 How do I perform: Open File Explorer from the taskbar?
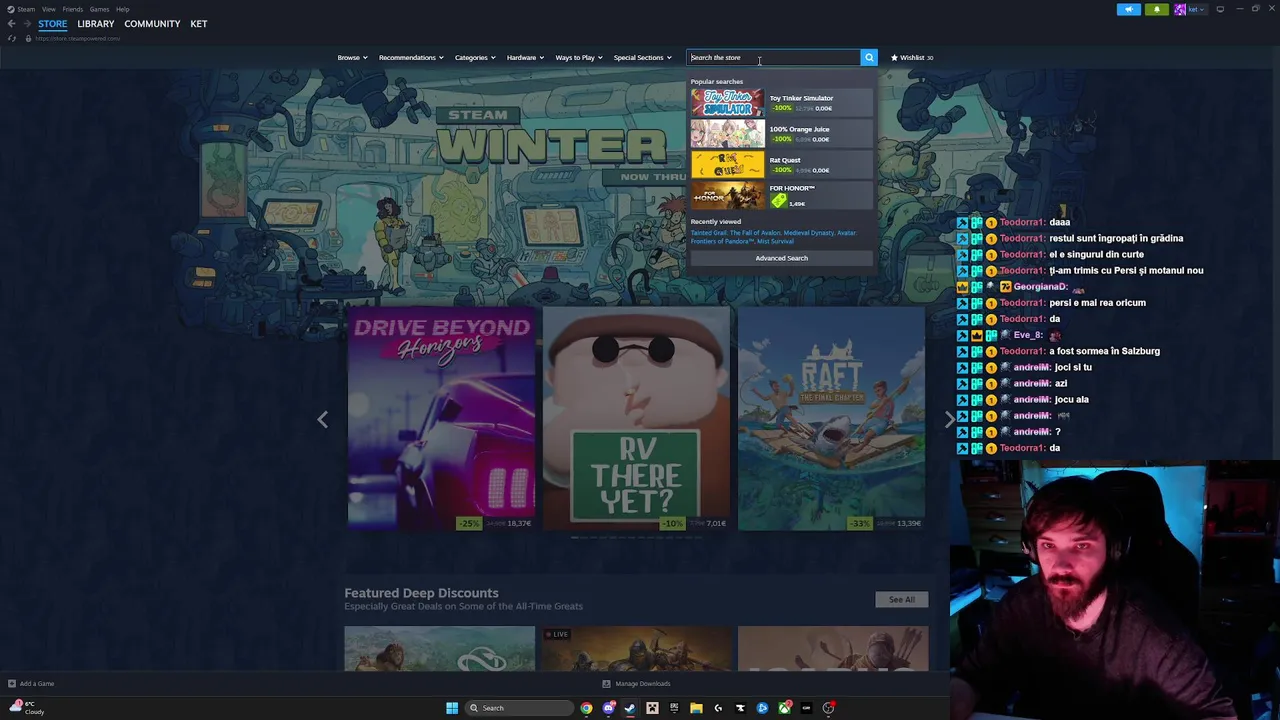point(696,708)
